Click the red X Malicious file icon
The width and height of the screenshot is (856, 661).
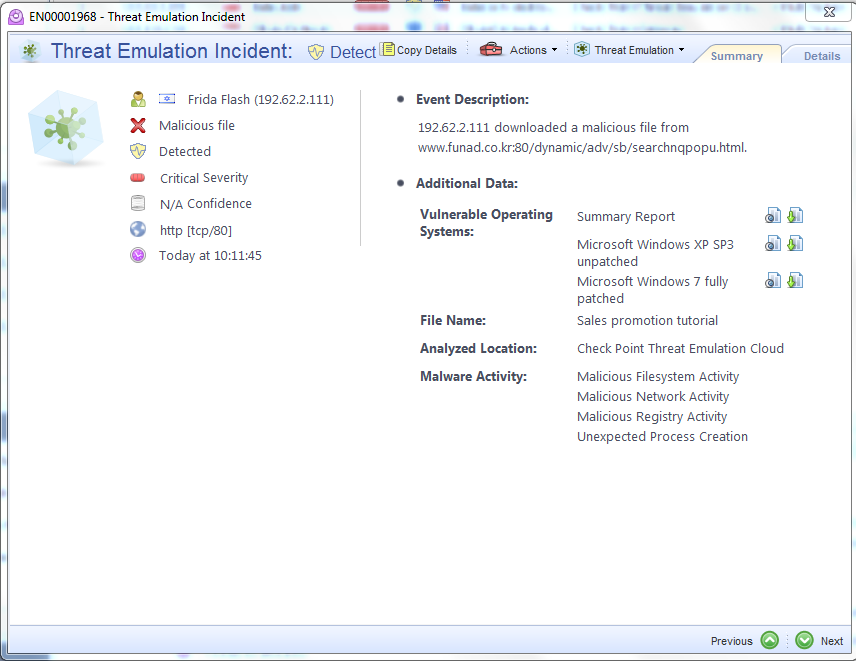point(138,126)
